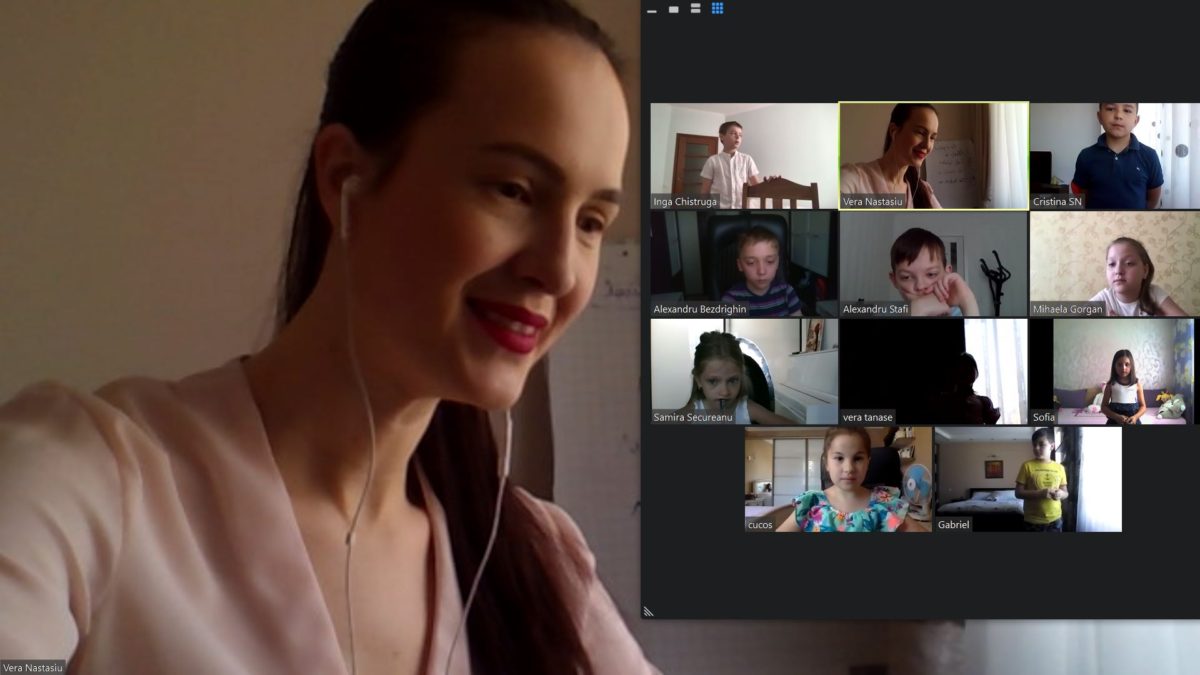
Task: Click the Vera Nastasiu name label bottom-left
Action: [x=33, y=667]
